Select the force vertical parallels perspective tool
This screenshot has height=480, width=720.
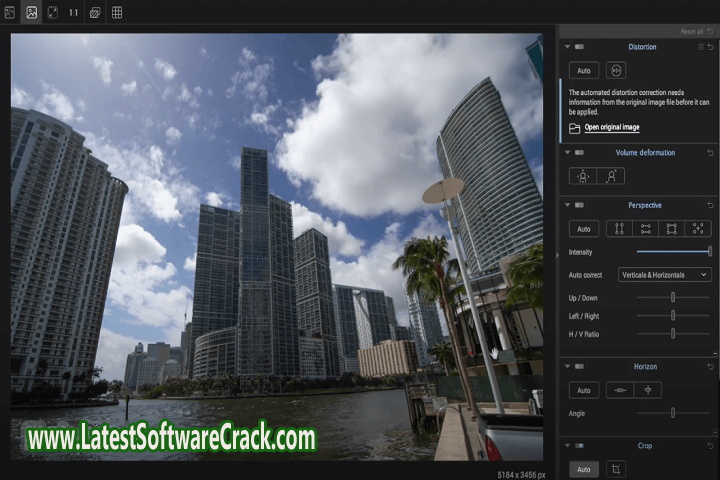pyautogui.click(x=620, y=229)
